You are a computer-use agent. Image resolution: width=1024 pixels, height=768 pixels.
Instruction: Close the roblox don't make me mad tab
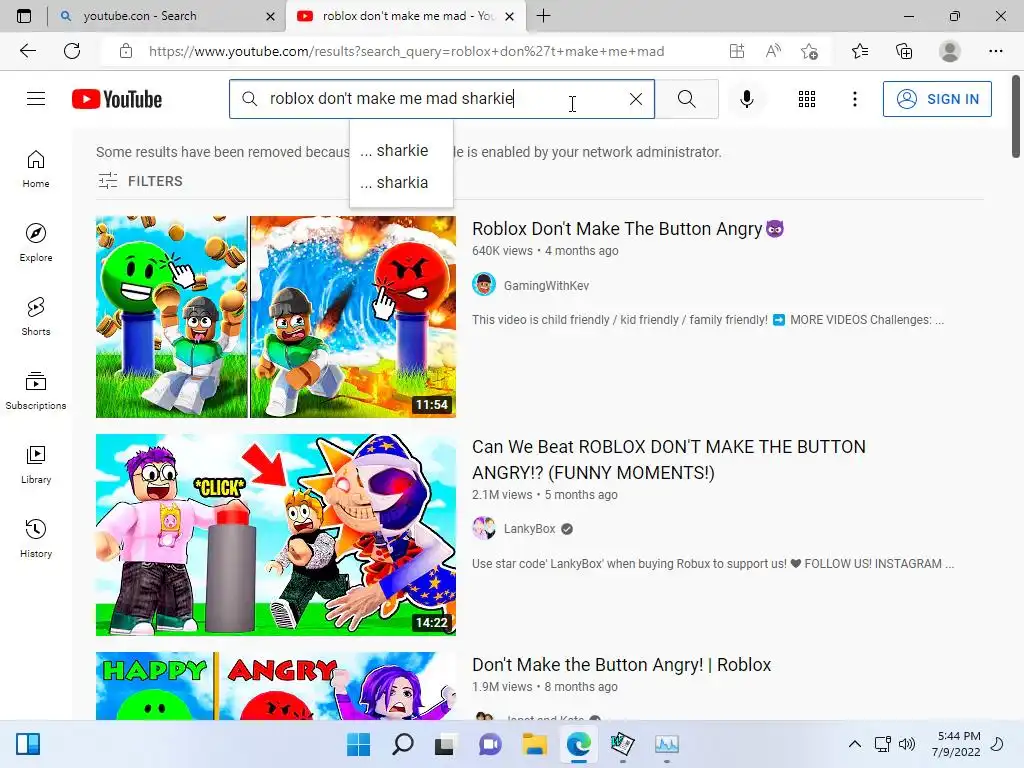click(x=509, y=16)
